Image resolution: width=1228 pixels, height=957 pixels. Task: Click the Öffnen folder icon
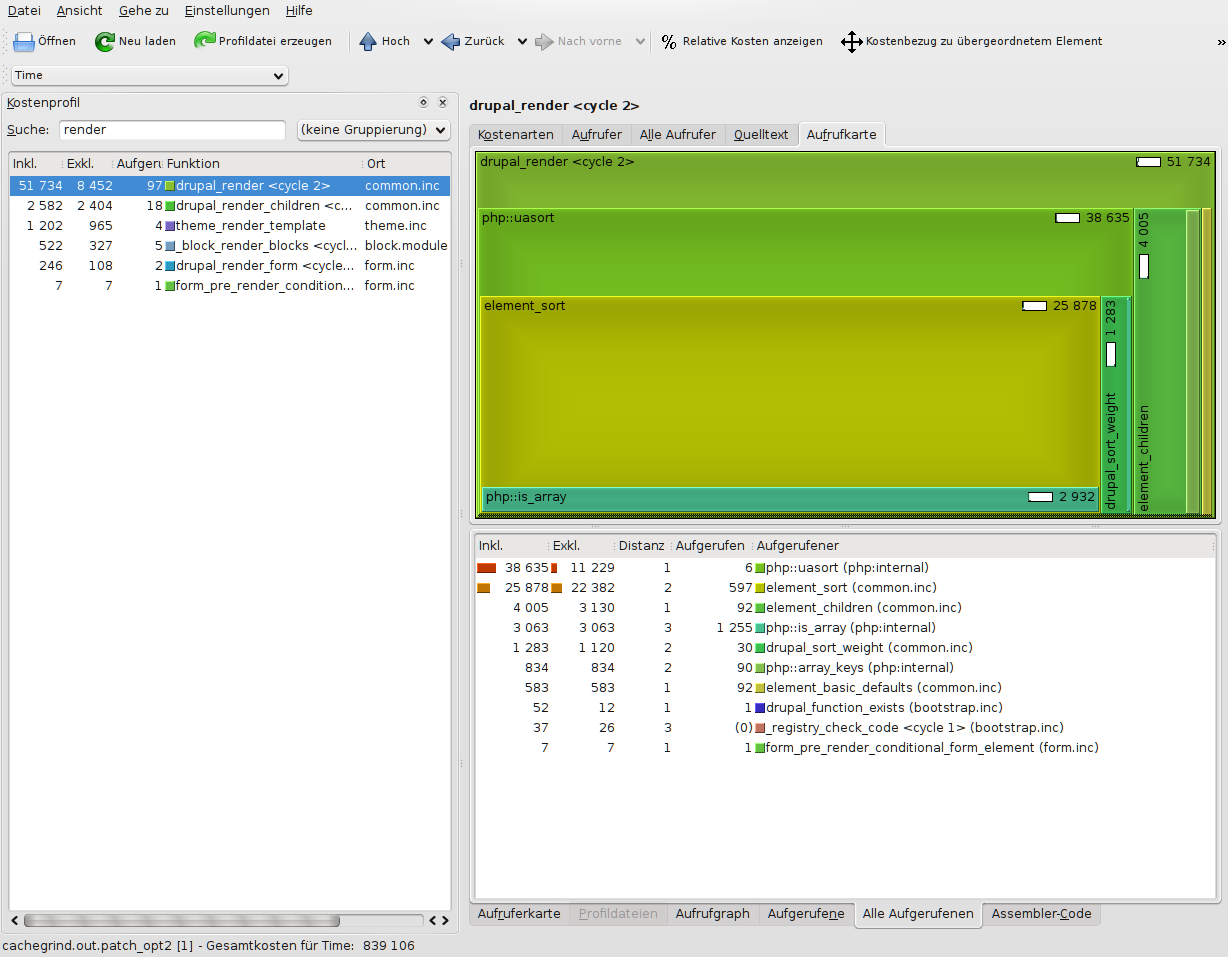(24, 42)
